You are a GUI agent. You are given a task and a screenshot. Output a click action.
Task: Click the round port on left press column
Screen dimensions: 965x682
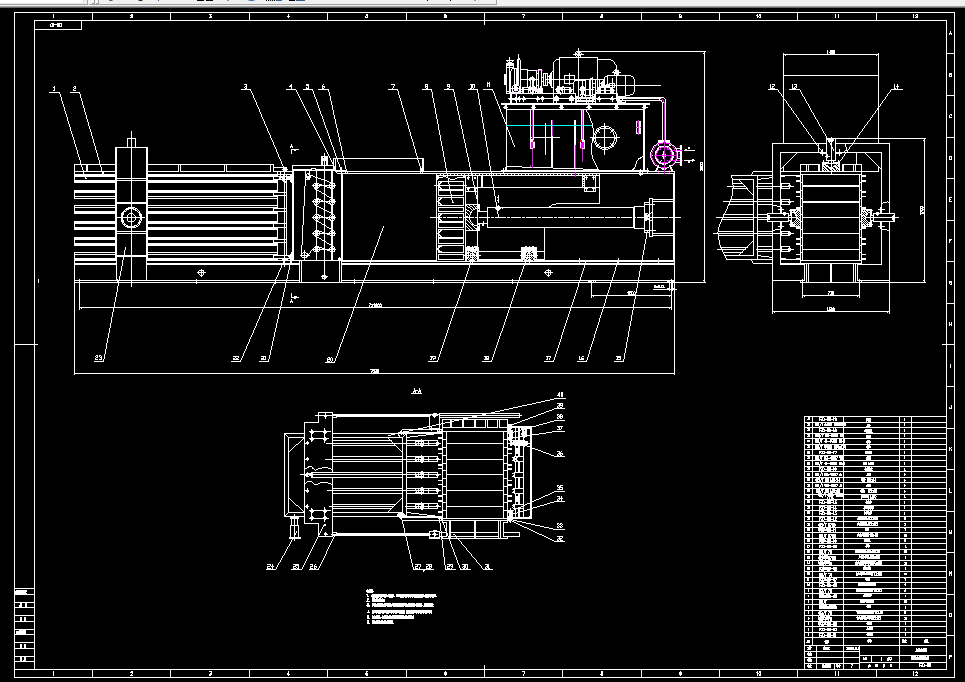(131, 217)
